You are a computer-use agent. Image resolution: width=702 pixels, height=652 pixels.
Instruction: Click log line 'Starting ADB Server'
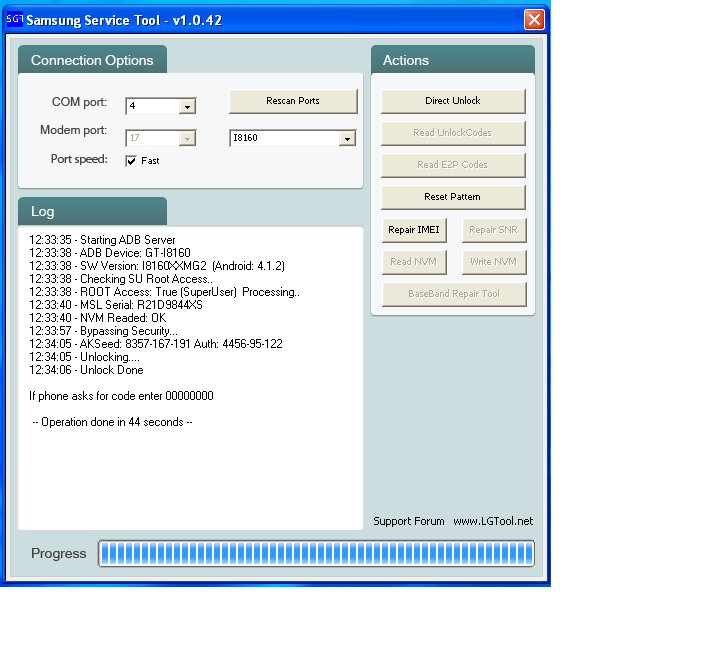[x=103, y=240]
